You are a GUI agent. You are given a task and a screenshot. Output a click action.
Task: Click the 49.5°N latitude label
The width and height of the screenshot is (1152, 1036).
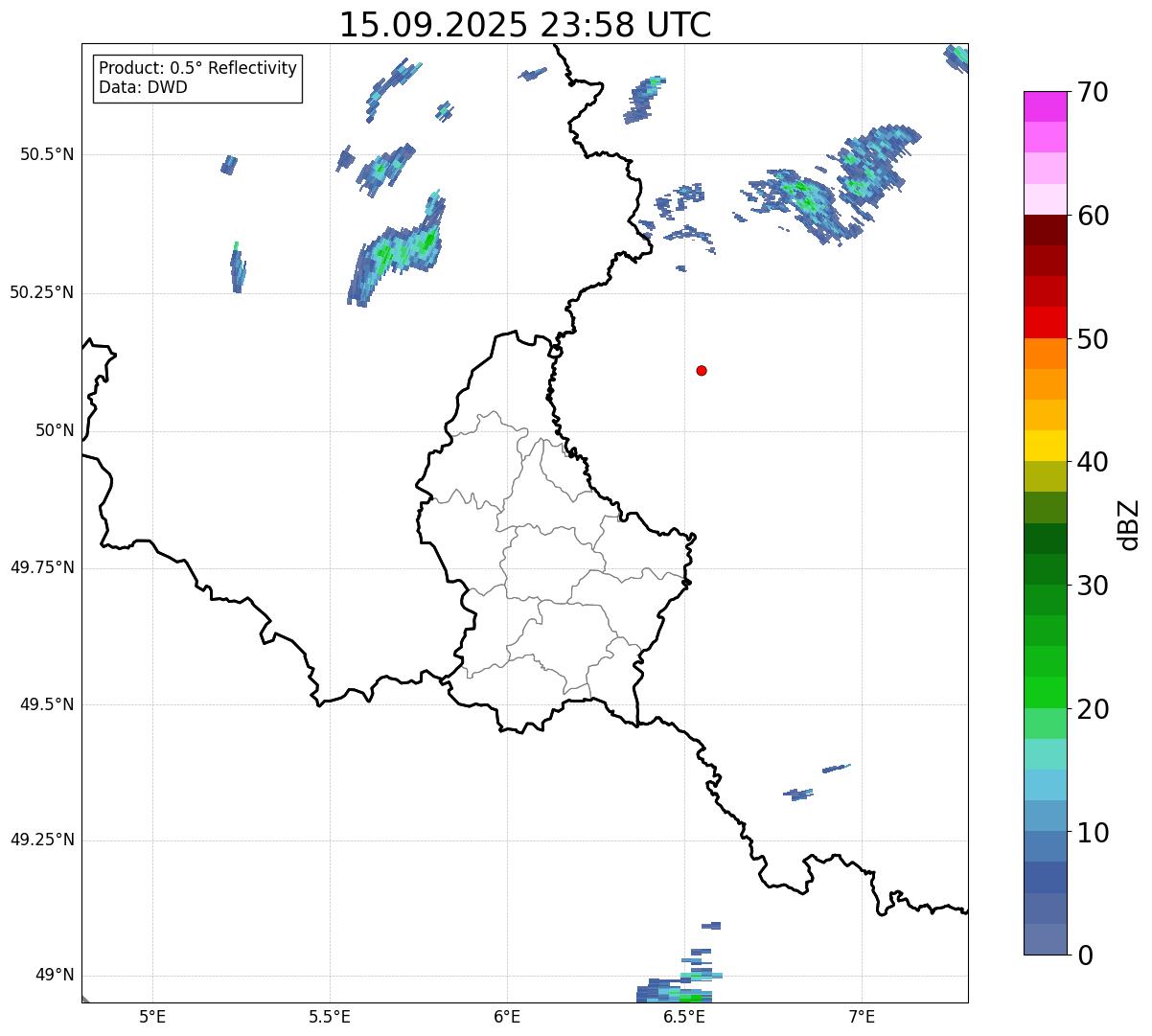[x=47, y=704]
